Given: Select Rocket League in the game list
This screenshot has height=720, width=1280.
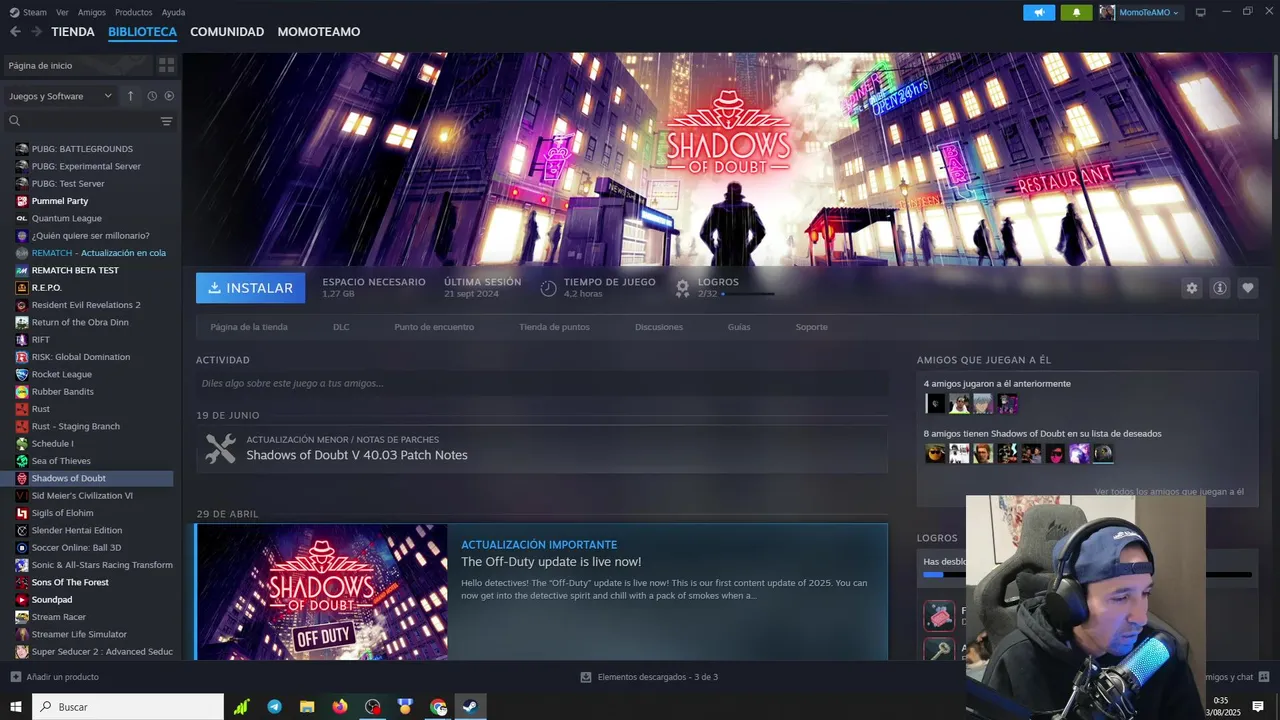Looking at the screenshot, I should [x=62, y=374].
